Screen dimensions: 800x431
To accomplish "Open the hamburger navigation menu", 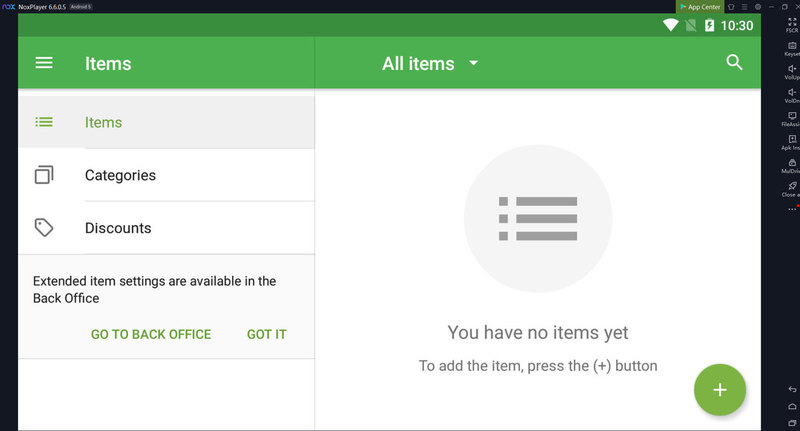I will (44, 63).
